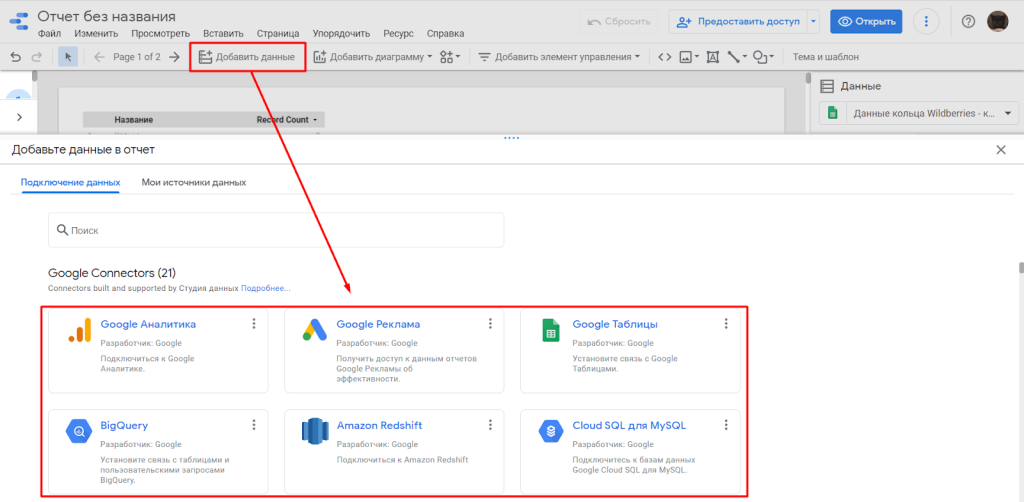Click the Google Реклама logo icon

[315, 330]
